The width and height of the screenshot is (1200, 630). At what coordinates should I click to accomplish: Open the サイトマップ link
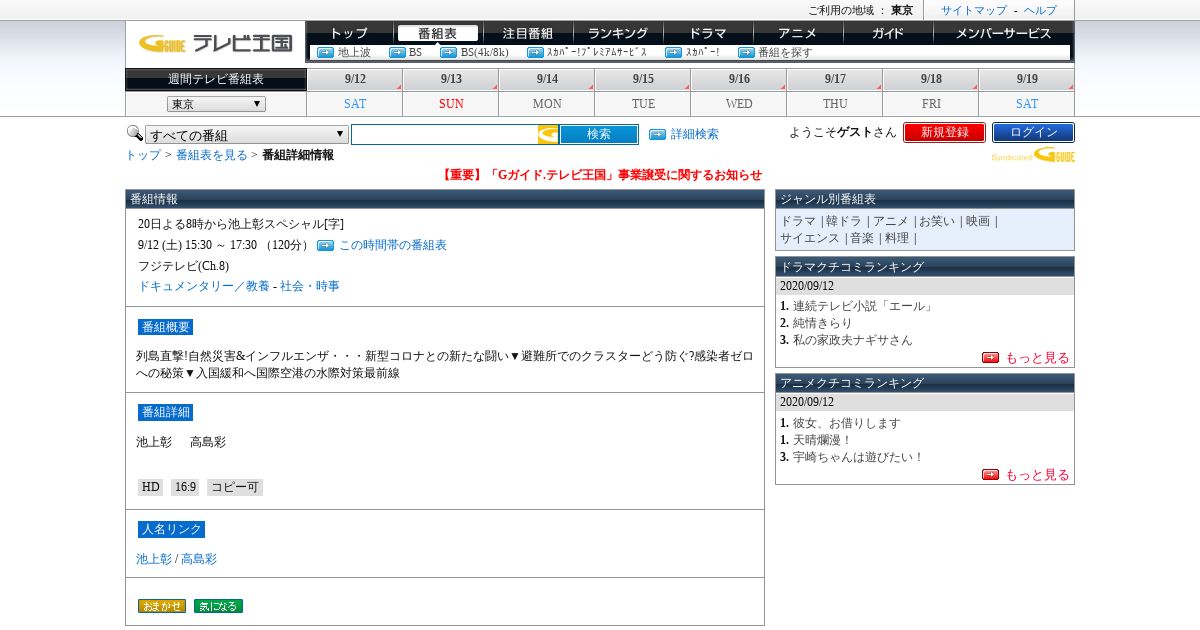pyautogui.click(x=974, y=10)
